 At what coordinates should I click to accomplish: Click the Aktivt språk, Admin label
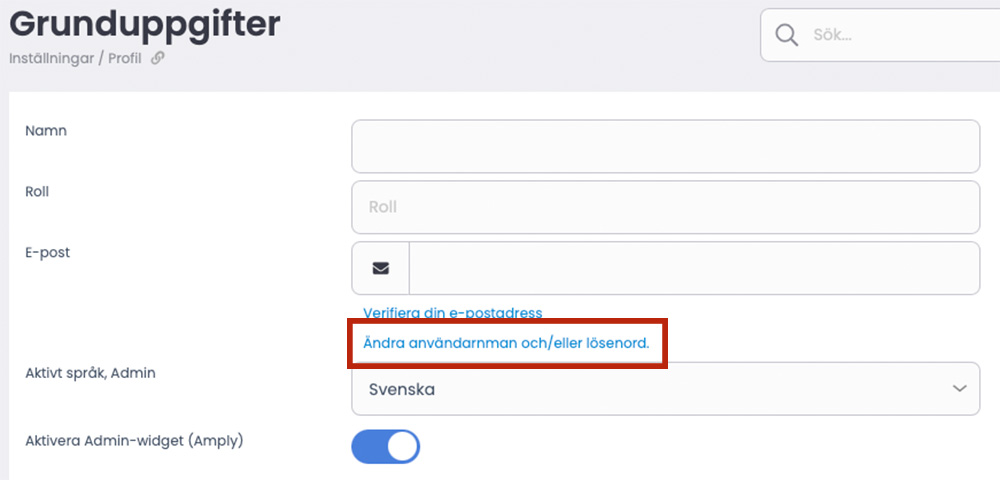[x=90, y=373]
